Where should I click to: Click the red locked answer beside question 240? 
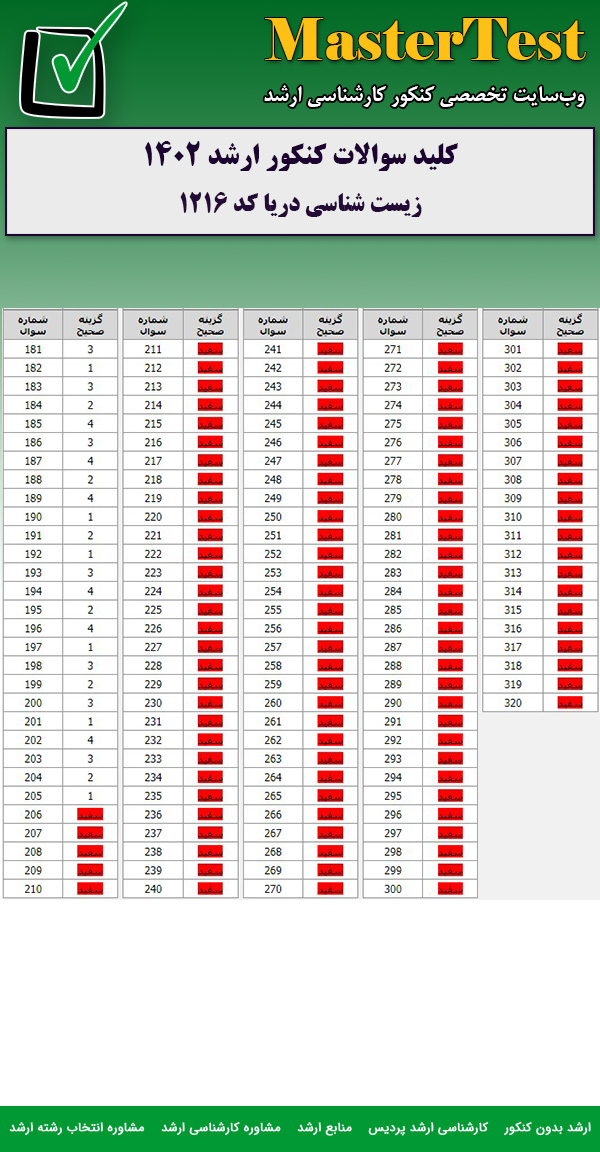tap(210, 889)
